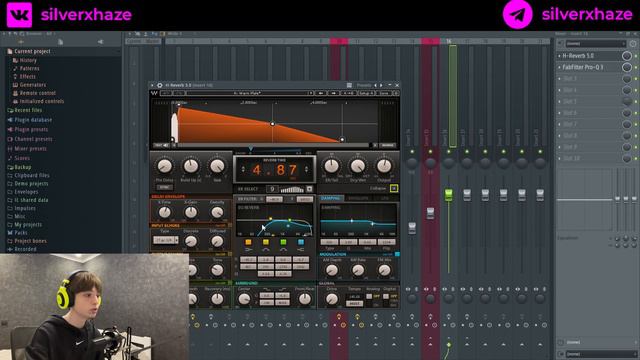The width and height of the screenshot is (640, 360).
Task: Select next preset arrow in plugin title bar
Action: pyautogui.click(x=381, y=85)
